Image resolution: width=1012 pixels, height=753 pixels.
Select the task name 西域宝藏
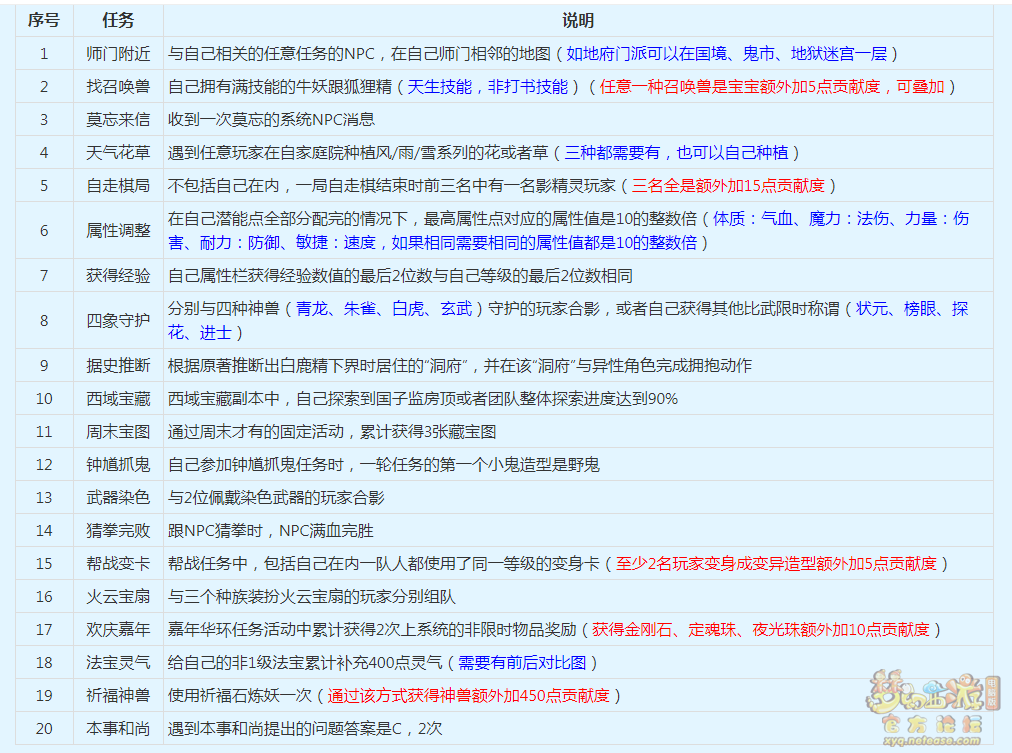118,398
